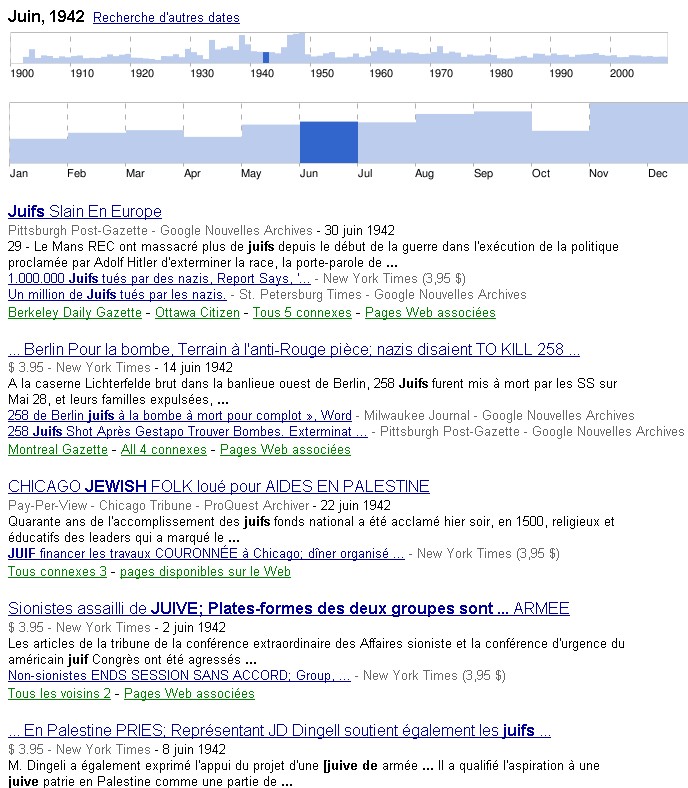Select the Sep bar in month timeline
Image resolution: width=688 pixels, height=788 pixels.
pos(503,137)
